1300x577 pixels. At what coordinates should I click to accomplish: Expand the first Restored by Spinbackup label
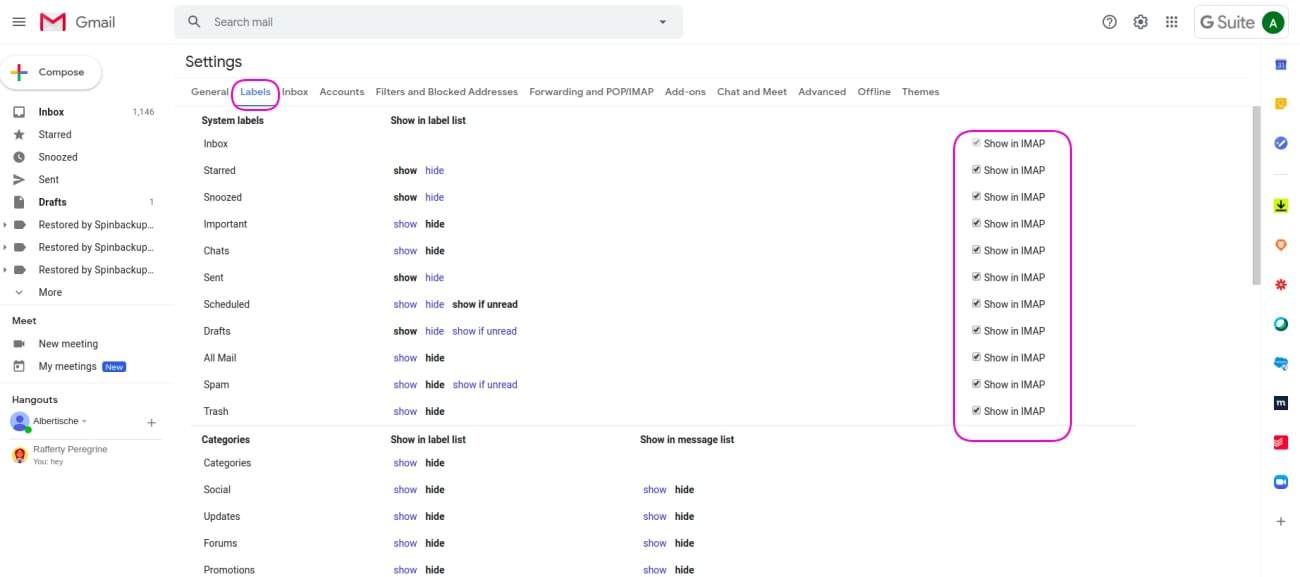pos(7,224)
